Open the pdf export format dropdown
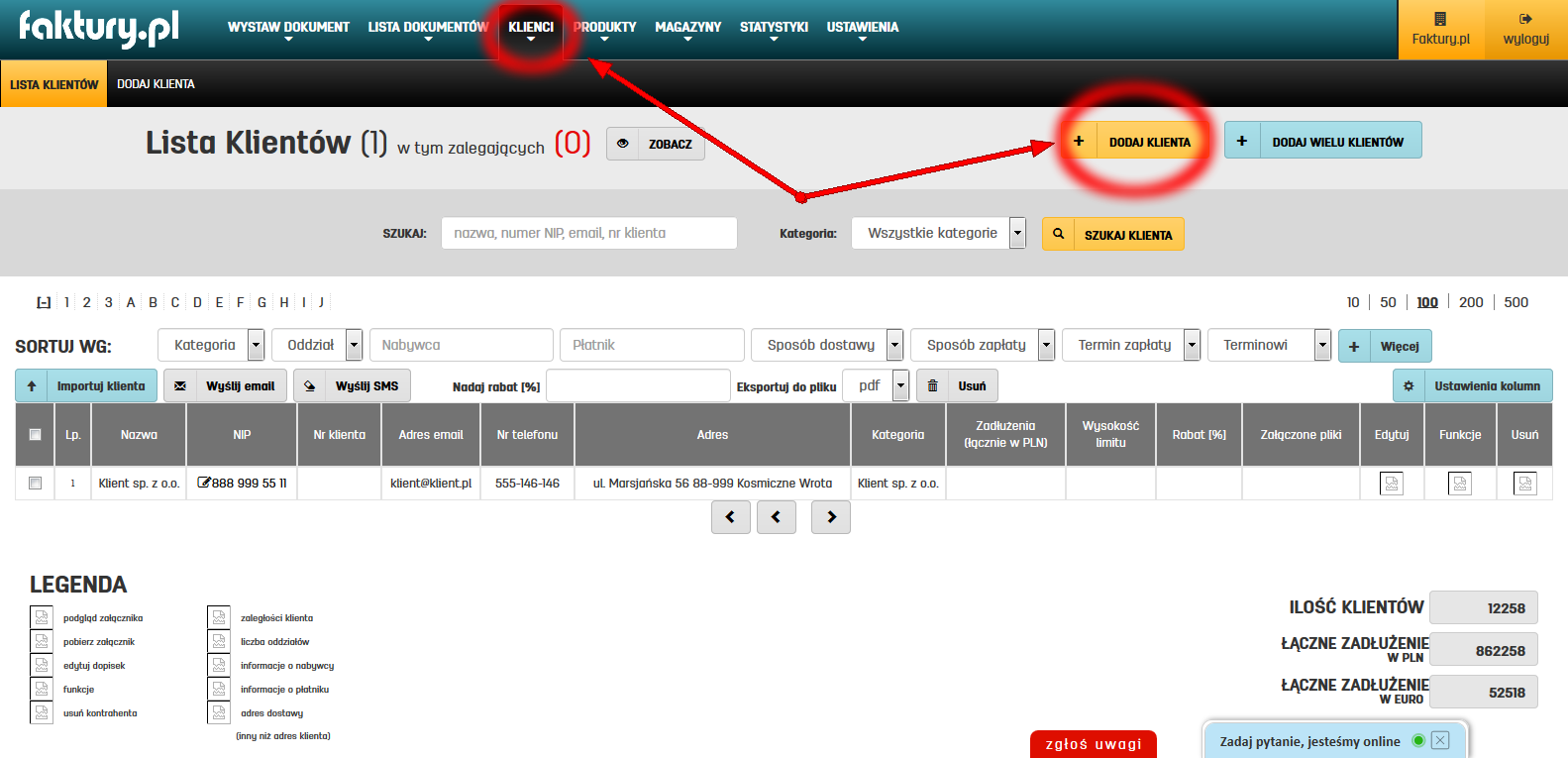 (900, 385)
